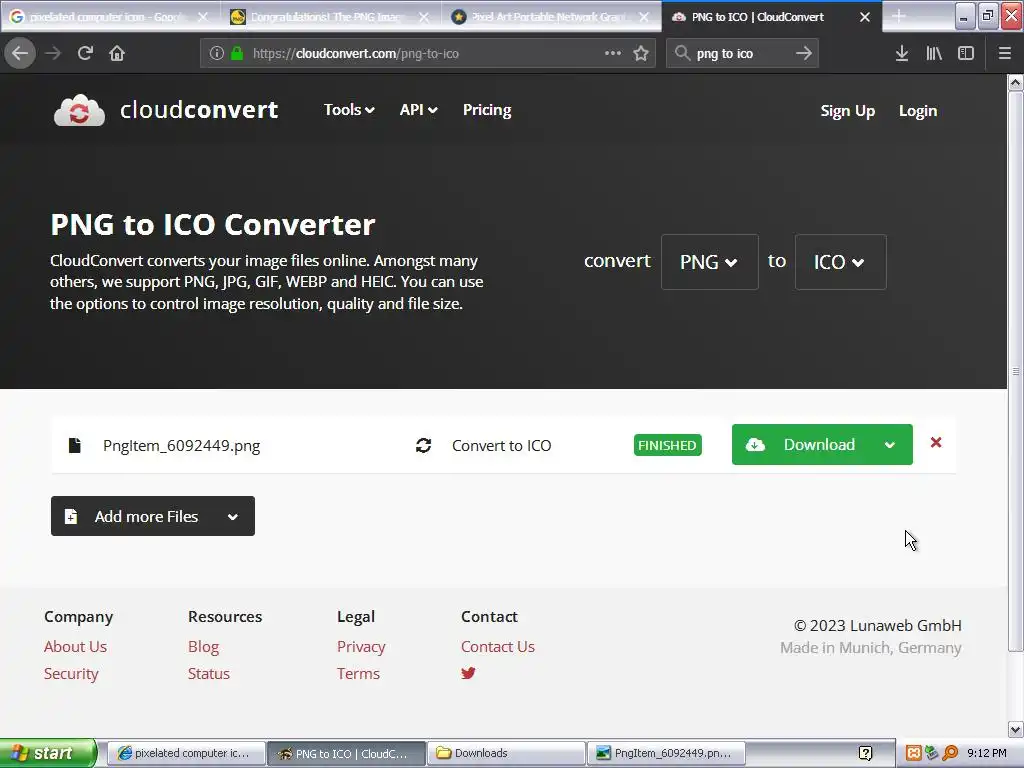The image size is (1024, 768).
Task: Click the search magnifier icon
Action: pyautogui.click(x=682, y=53)
